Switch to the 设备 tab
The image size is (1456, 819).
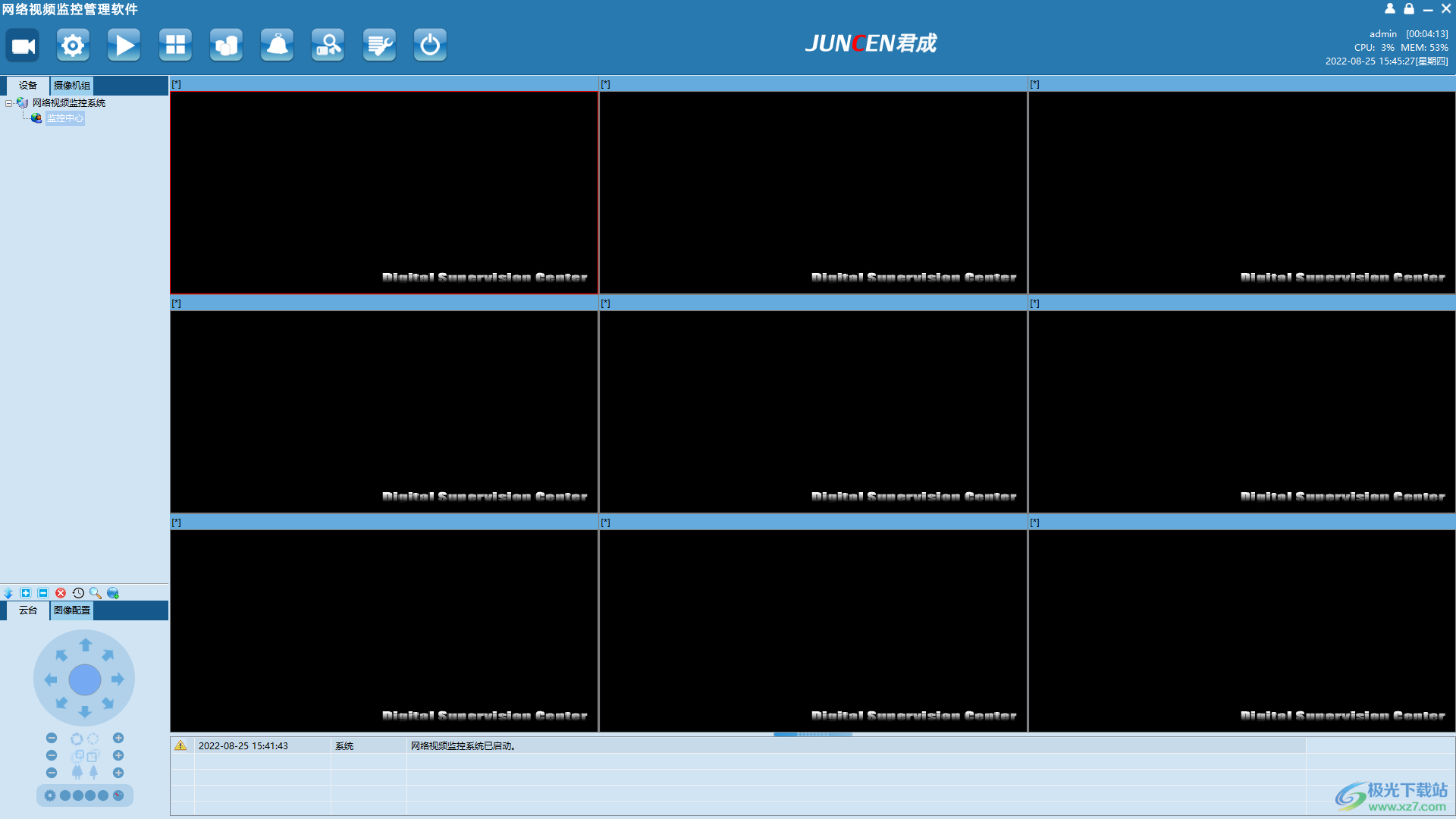(28, 86)
